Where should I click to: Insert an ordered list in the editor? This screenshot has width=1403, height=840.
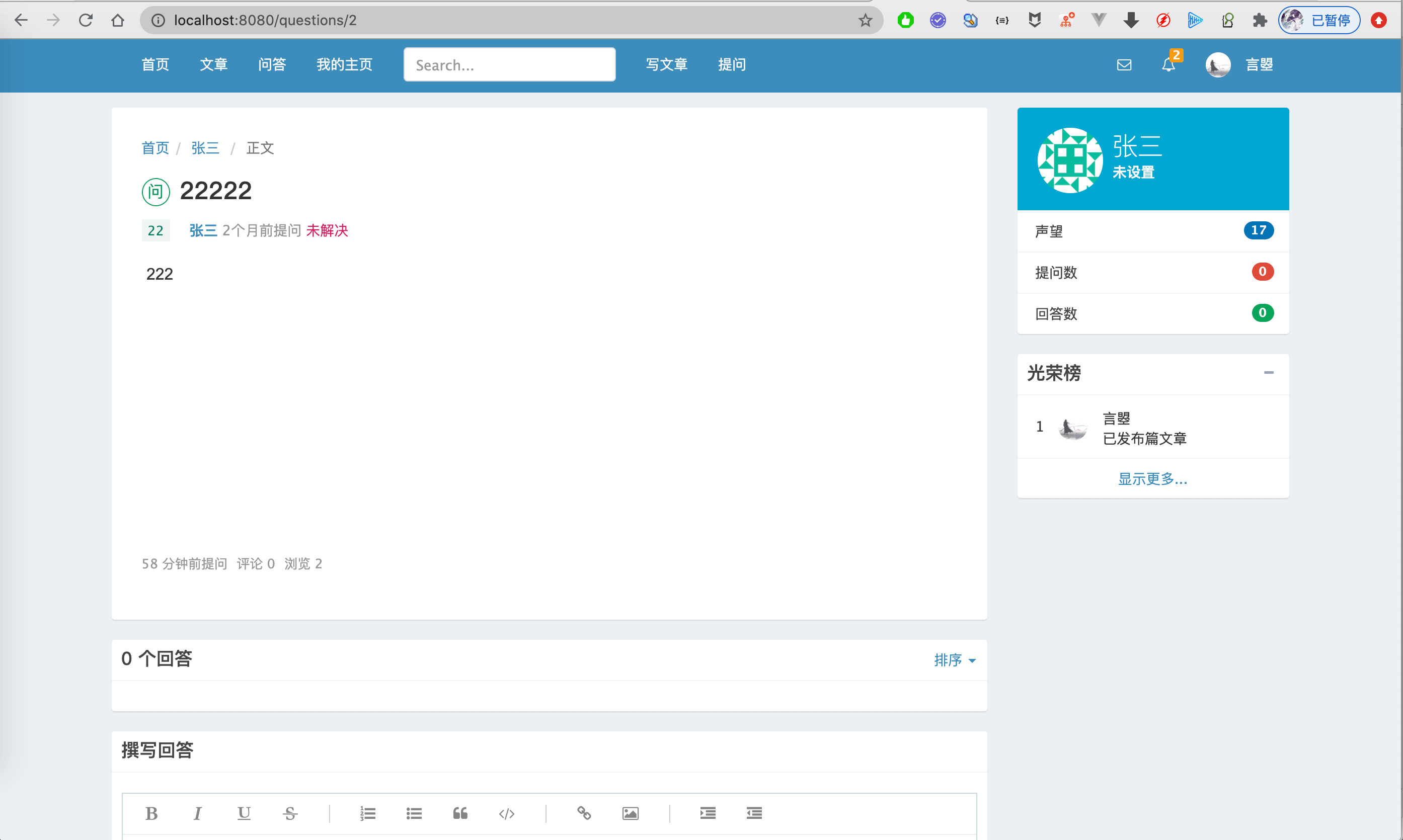click(x=368, y=813)
